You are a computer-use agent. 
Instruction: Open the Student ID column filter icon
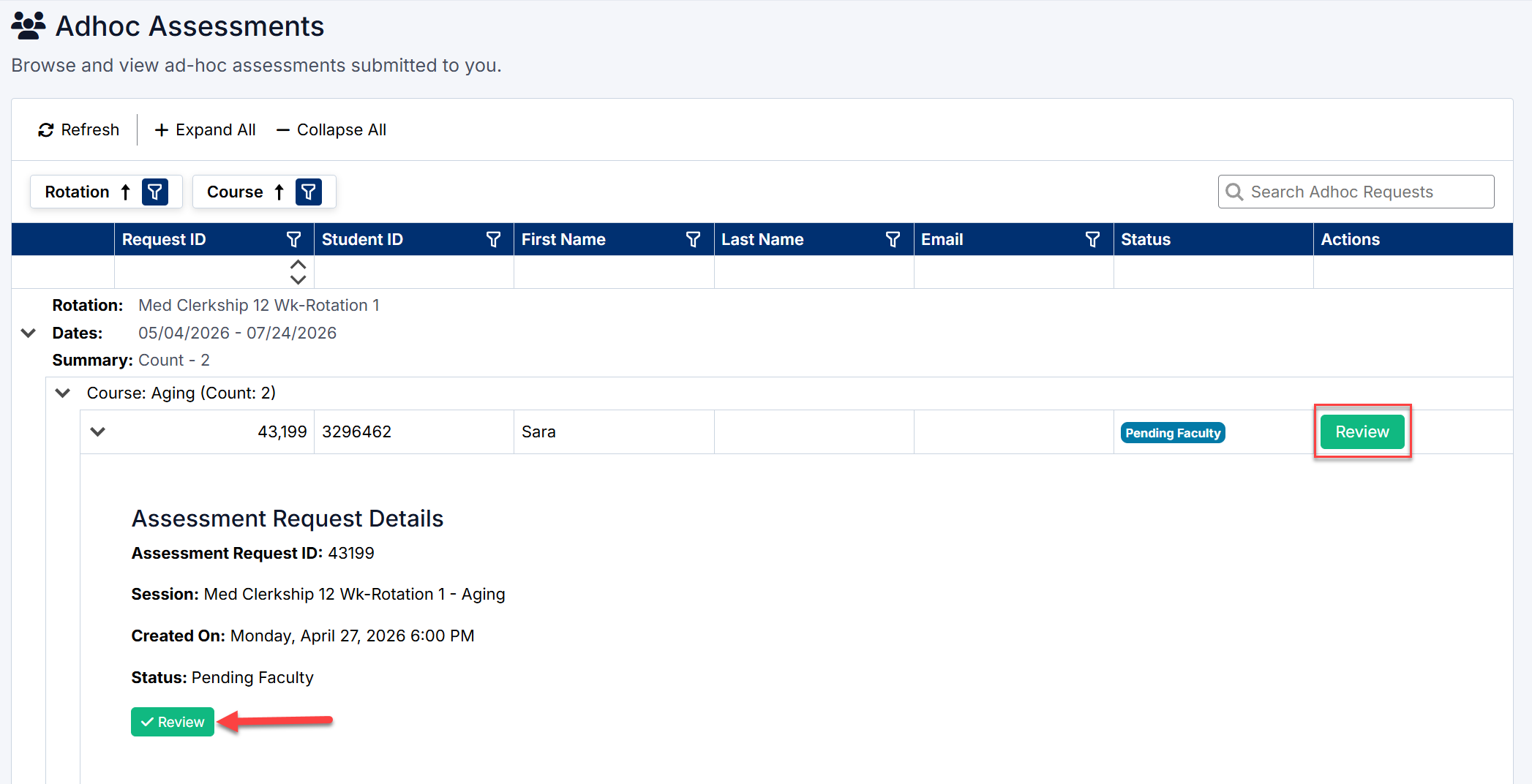click(x=493, y=240)
